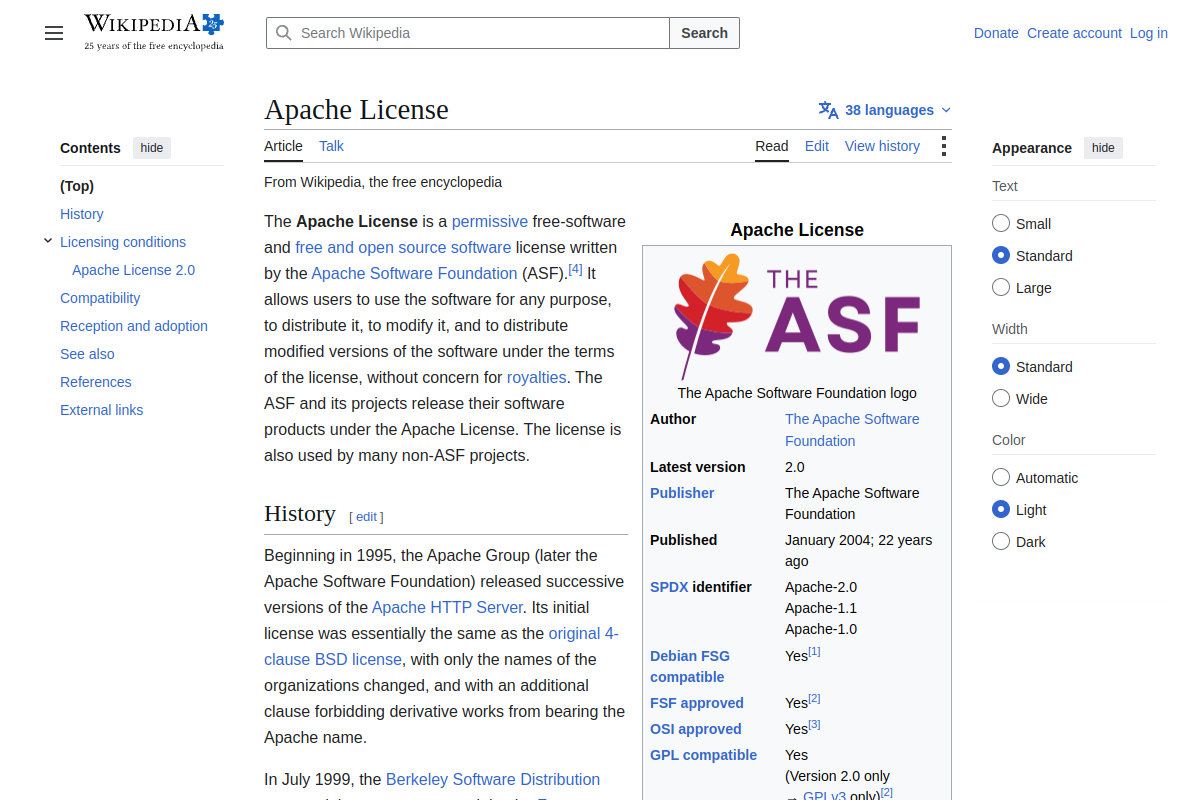Click citation [3] beside OSI approved Yes
This screenshot has width=1200, height=800.
(814, 725)
